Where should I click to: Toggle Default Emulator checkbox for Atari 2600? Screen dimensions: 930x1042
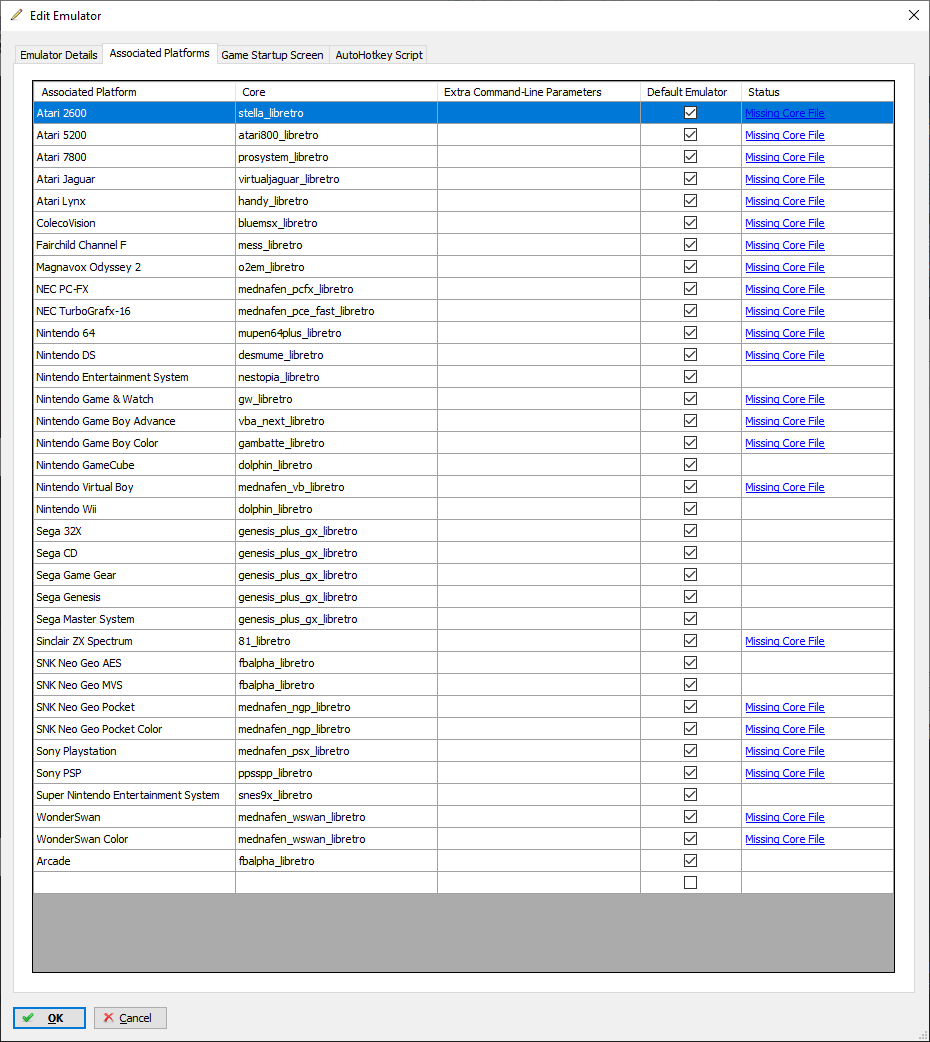691,113
